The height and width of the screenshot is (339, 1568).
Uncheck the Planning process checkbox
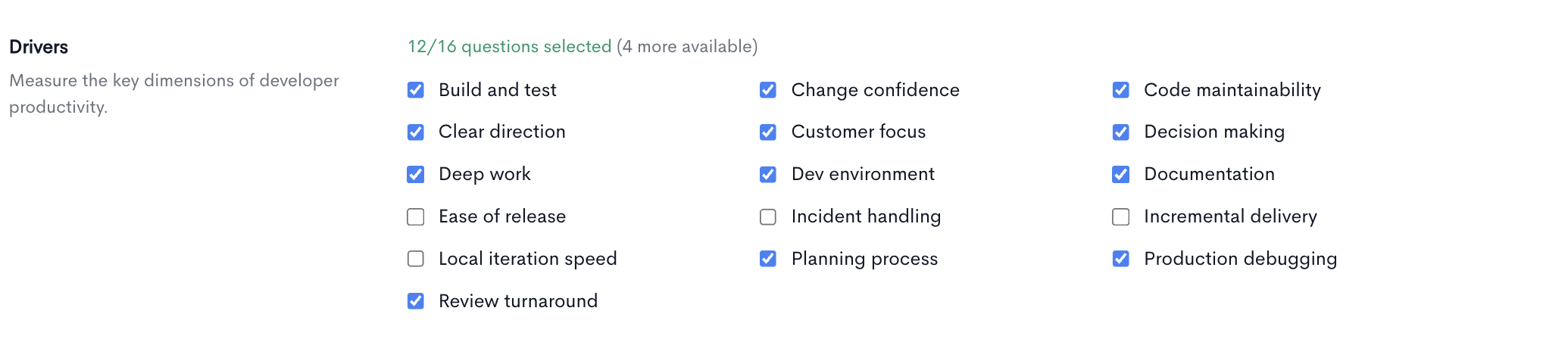(x=768, y=259)
